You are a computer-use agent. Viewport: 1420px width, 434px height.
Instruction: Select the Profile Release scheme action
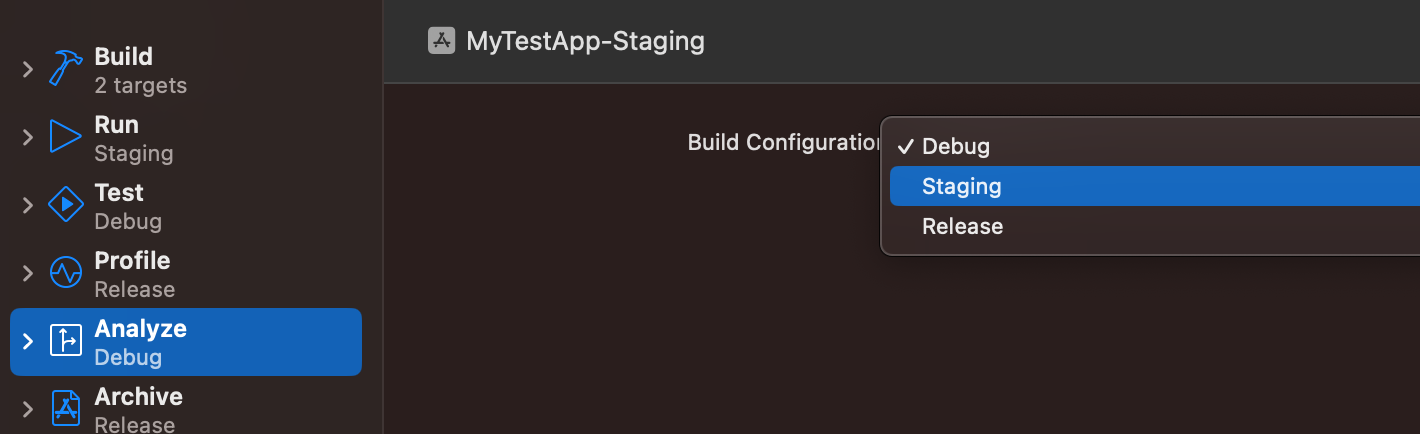coord(133,274)
